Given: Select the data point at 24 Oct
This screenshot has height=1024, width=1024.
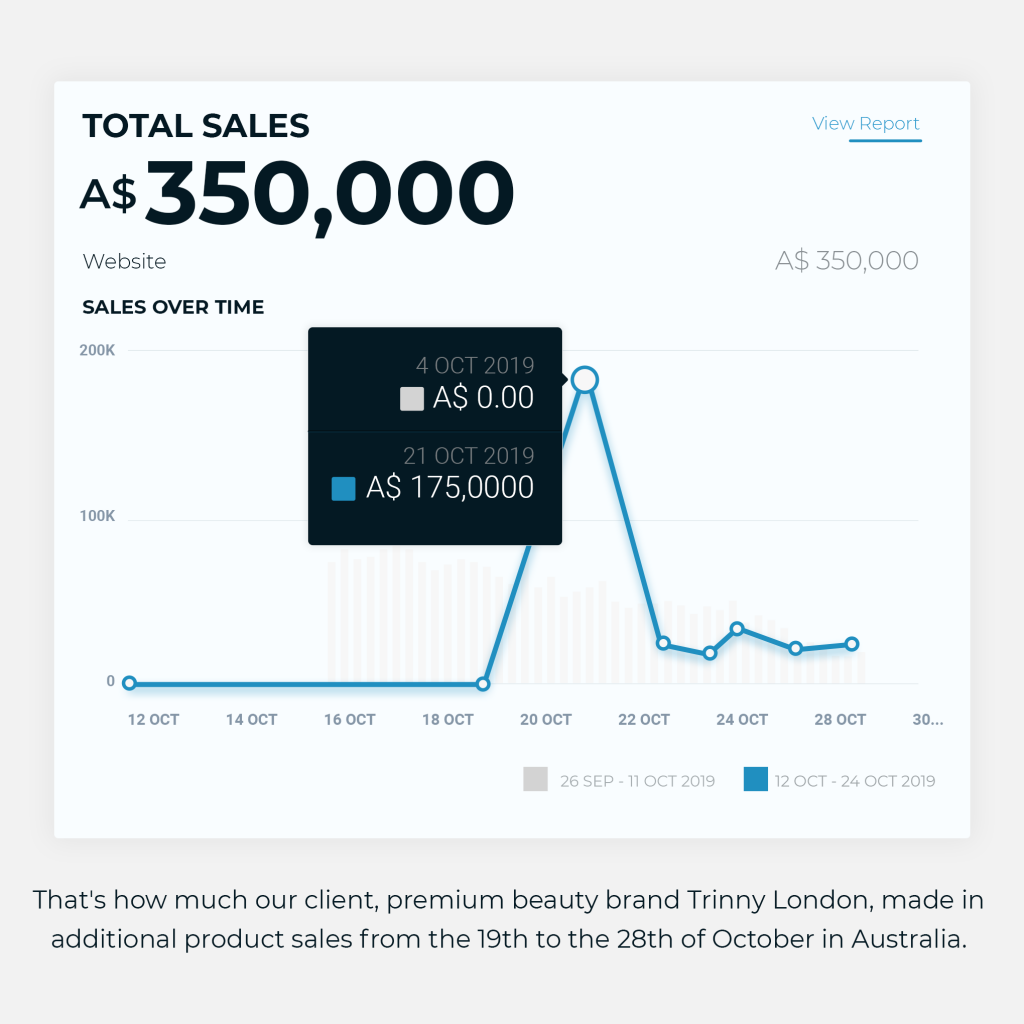Looking at the screenshot, I should point(737,629).
